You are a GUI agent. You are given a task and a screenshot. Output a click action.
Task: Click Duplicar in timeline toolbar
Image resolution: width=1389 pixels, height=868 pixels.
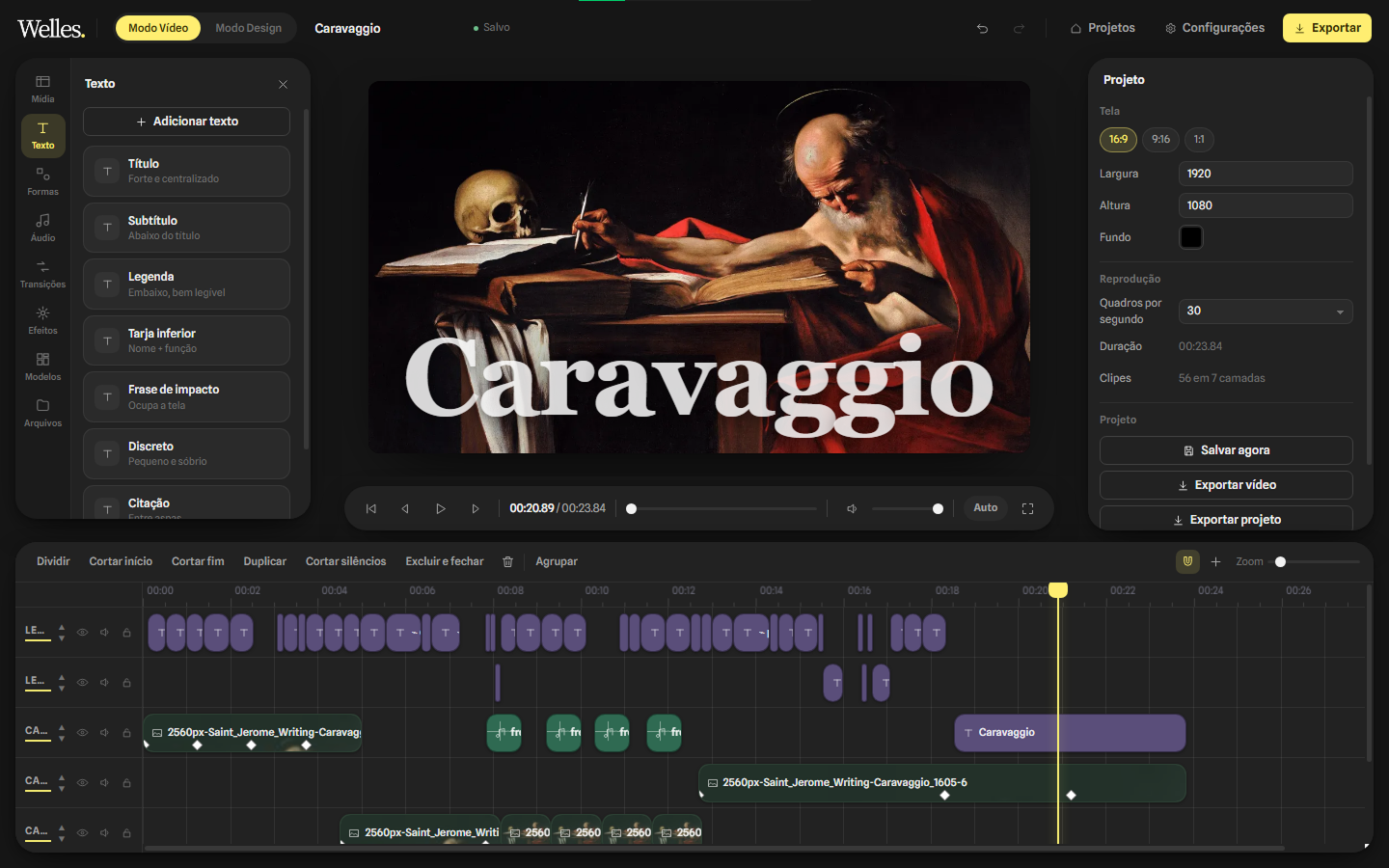264,561
